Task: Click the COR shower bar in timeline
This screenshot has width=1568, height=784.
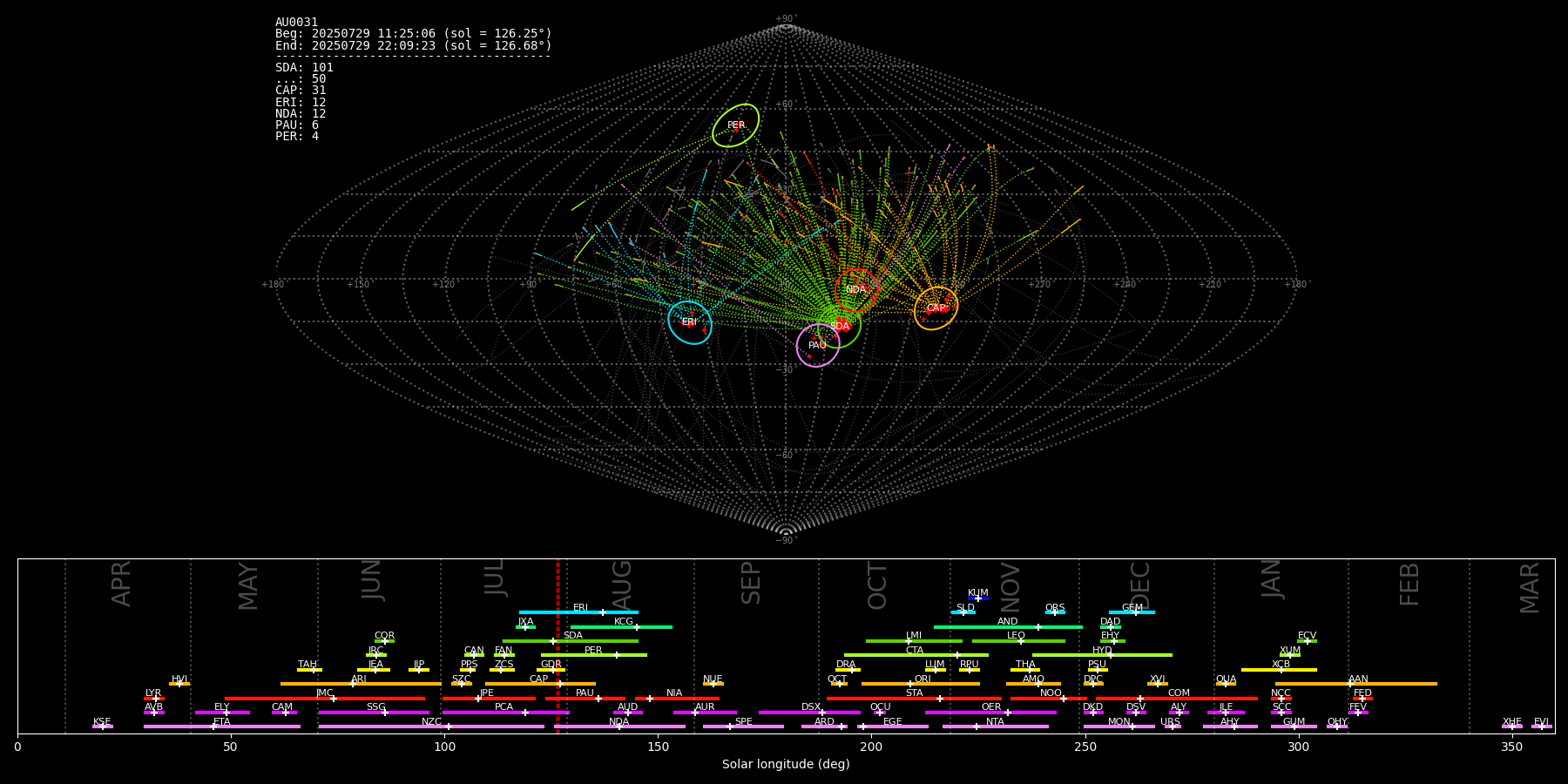Action: (384, 641)
